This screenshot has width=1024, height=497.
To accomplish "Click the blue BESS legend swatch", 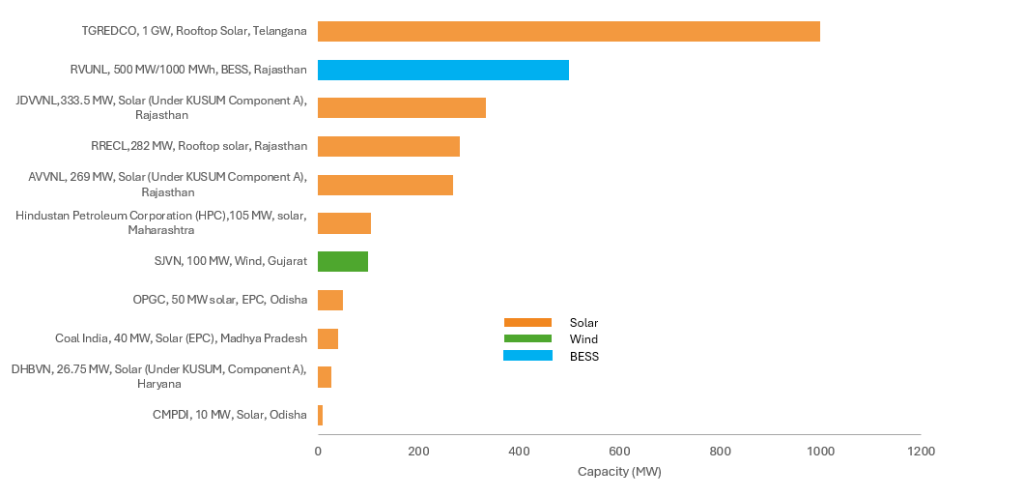I will click(x=527, y=356).
